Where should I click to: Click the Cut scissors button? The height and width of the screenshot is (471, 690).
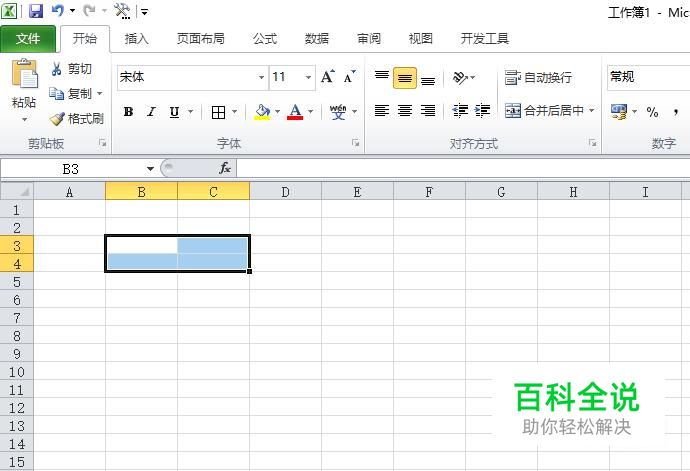[72, 69]
